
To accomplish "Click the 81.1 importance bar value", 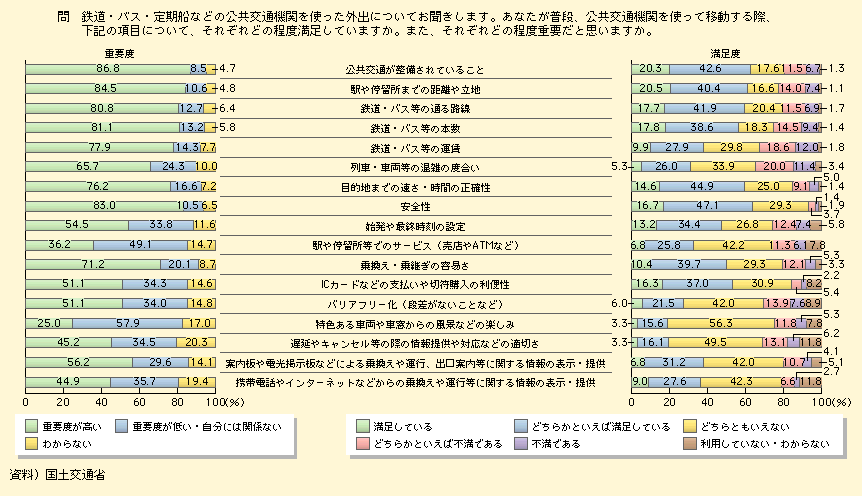I will coord(102,128).
